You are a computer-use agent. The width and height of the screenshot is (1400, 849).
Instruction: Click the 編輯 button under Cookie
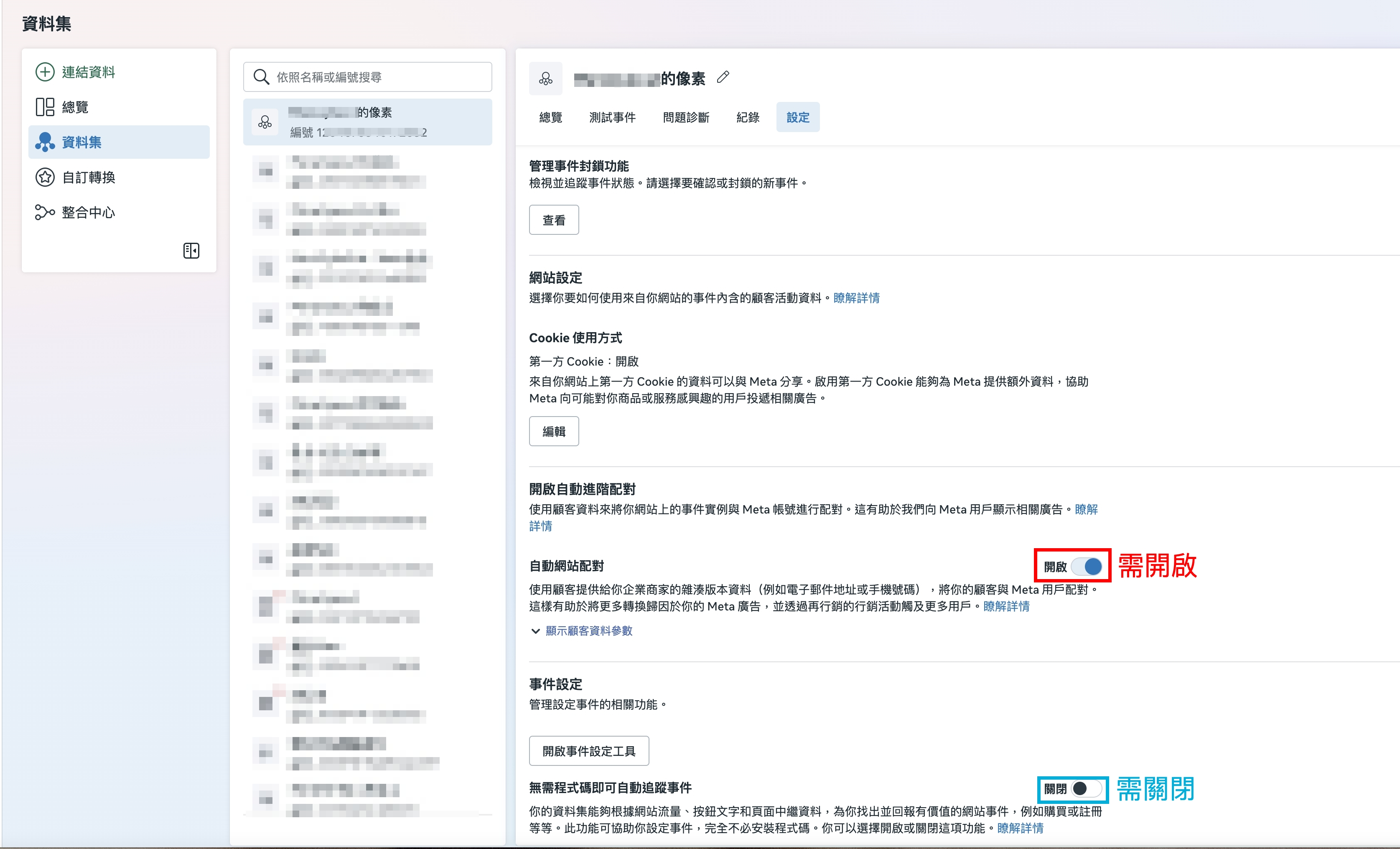point(554,431)
